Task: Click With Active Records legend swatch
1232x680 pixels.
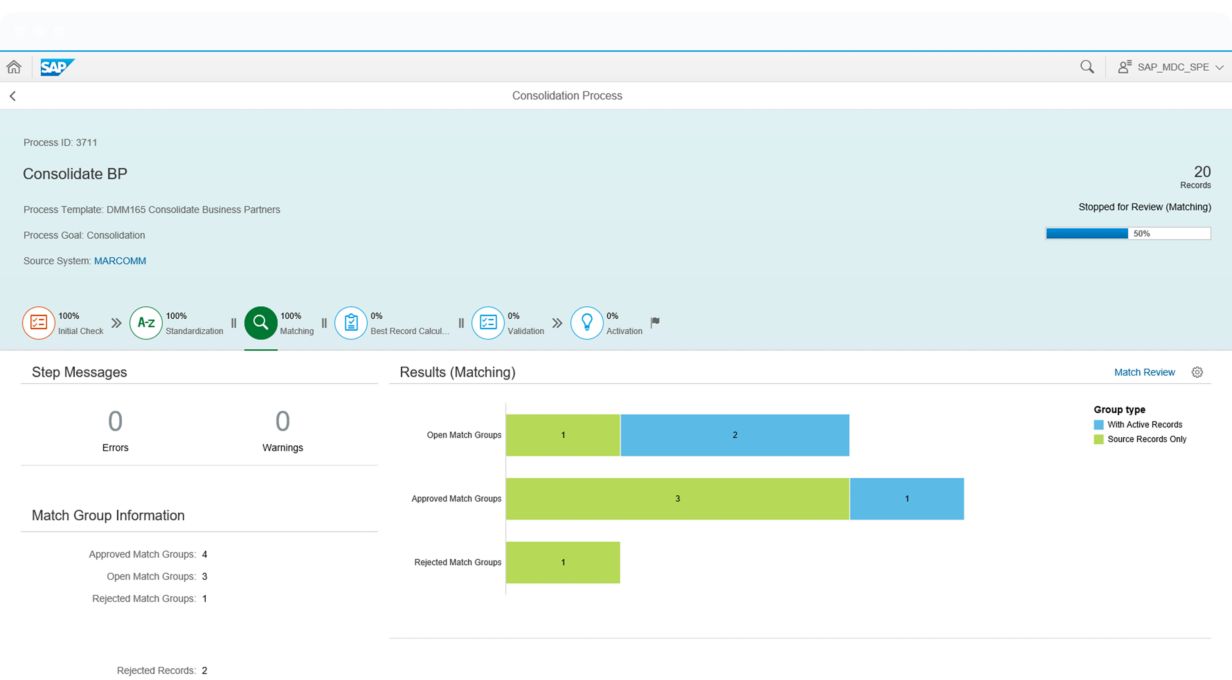Action: point(1099,425)
